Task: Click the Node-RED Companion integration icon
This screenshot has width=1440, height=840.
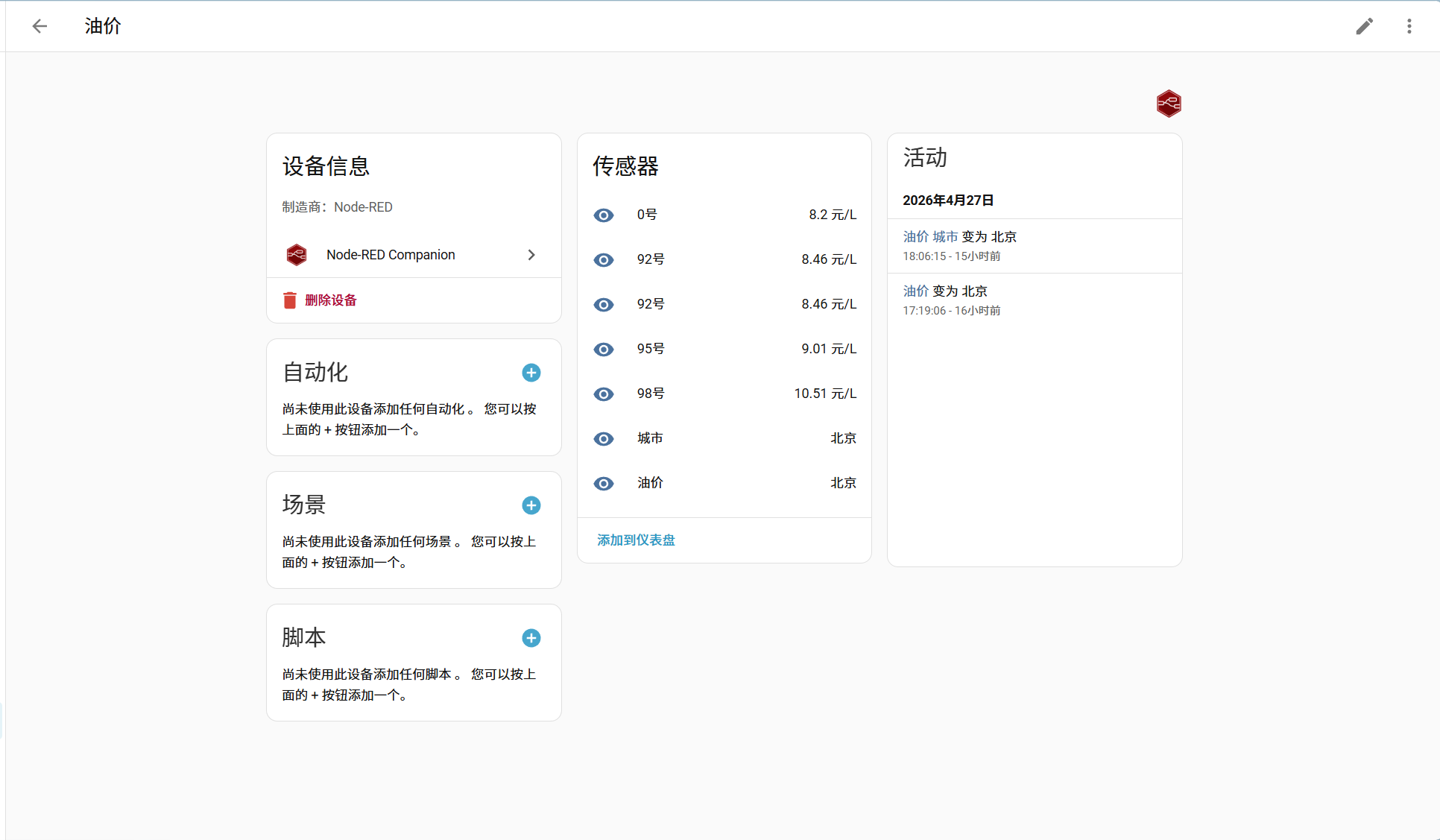Action: pyautogui.click(x=297, y=254)
